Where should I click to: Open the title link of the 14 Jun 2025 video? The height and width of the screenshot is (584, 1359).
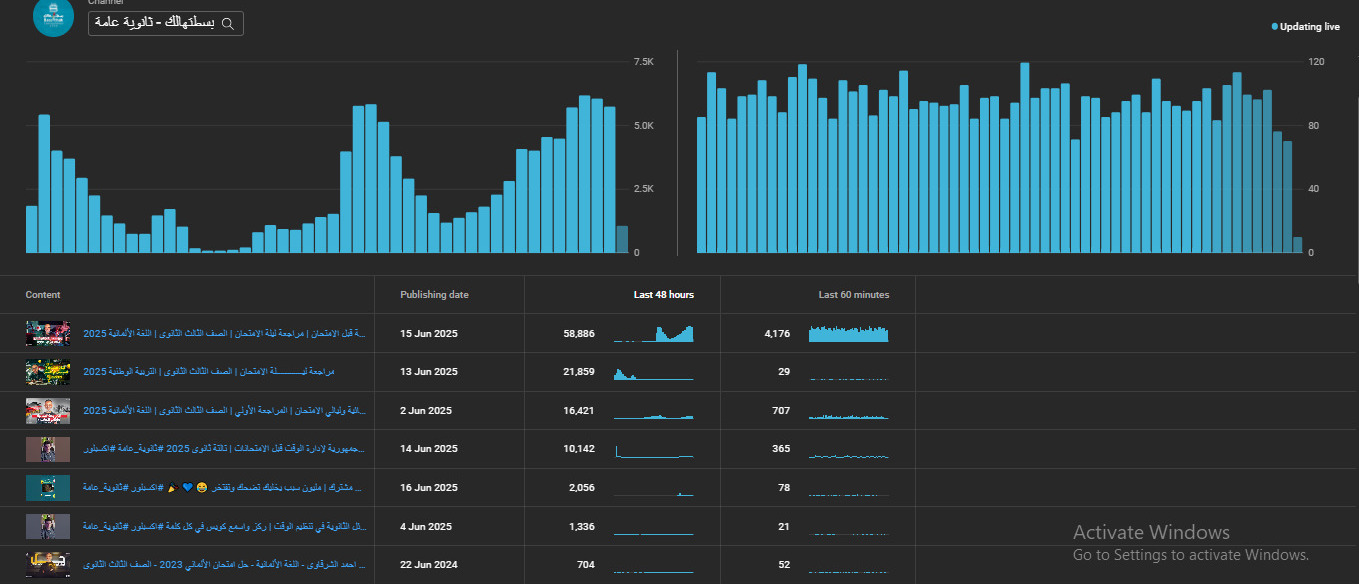click(224, 449)
